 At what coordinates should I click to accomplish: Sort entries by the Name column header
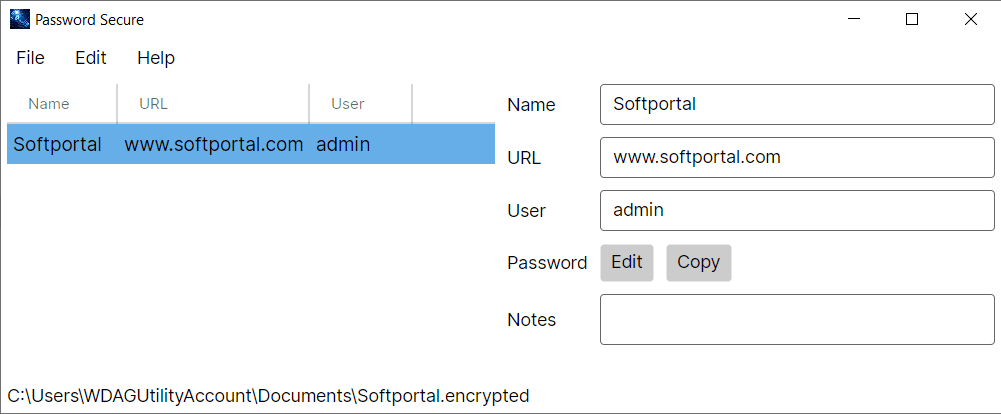[49, 104]
